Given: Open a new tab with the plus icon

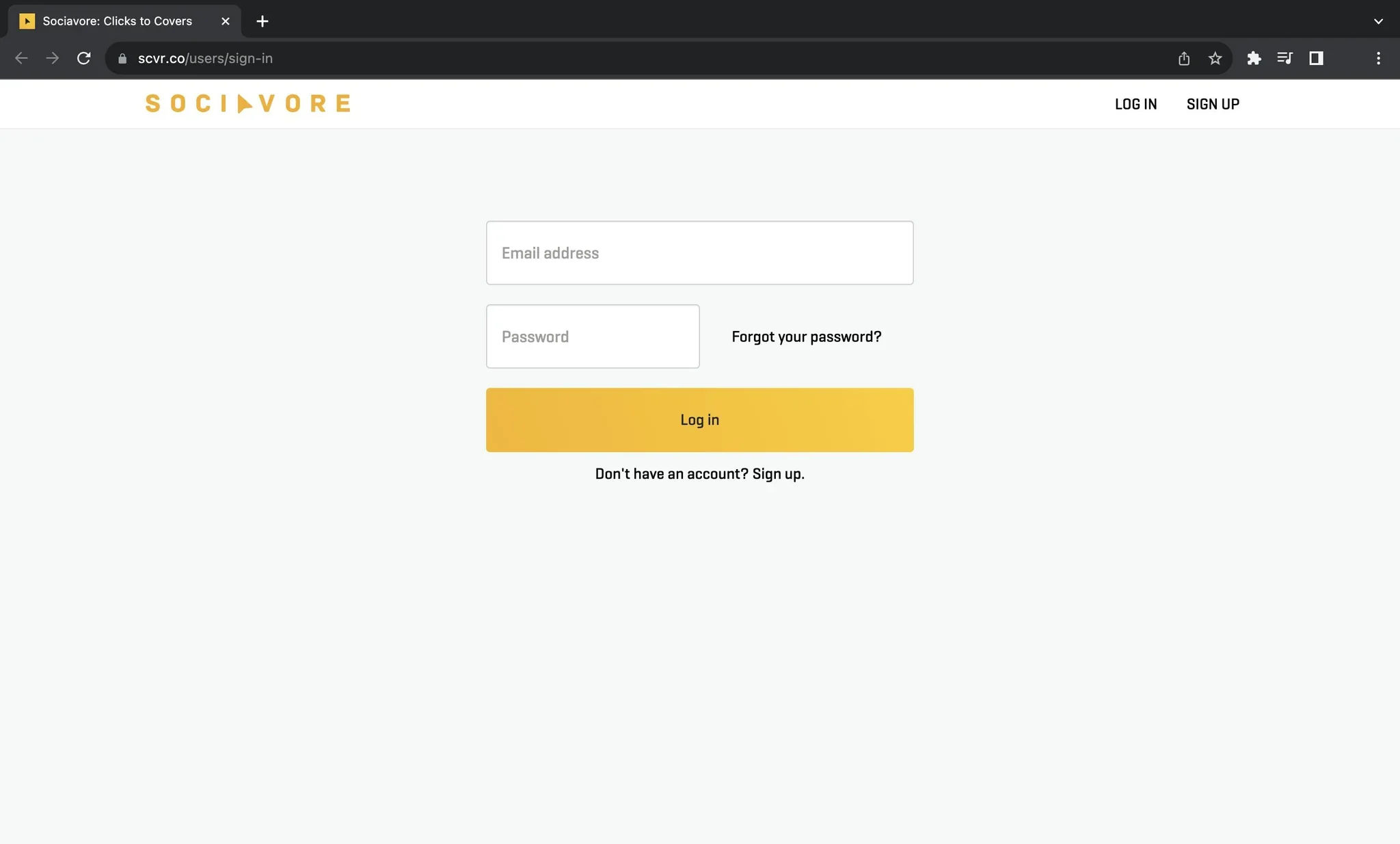Looking at the screenshot, I should pos(262,21).
